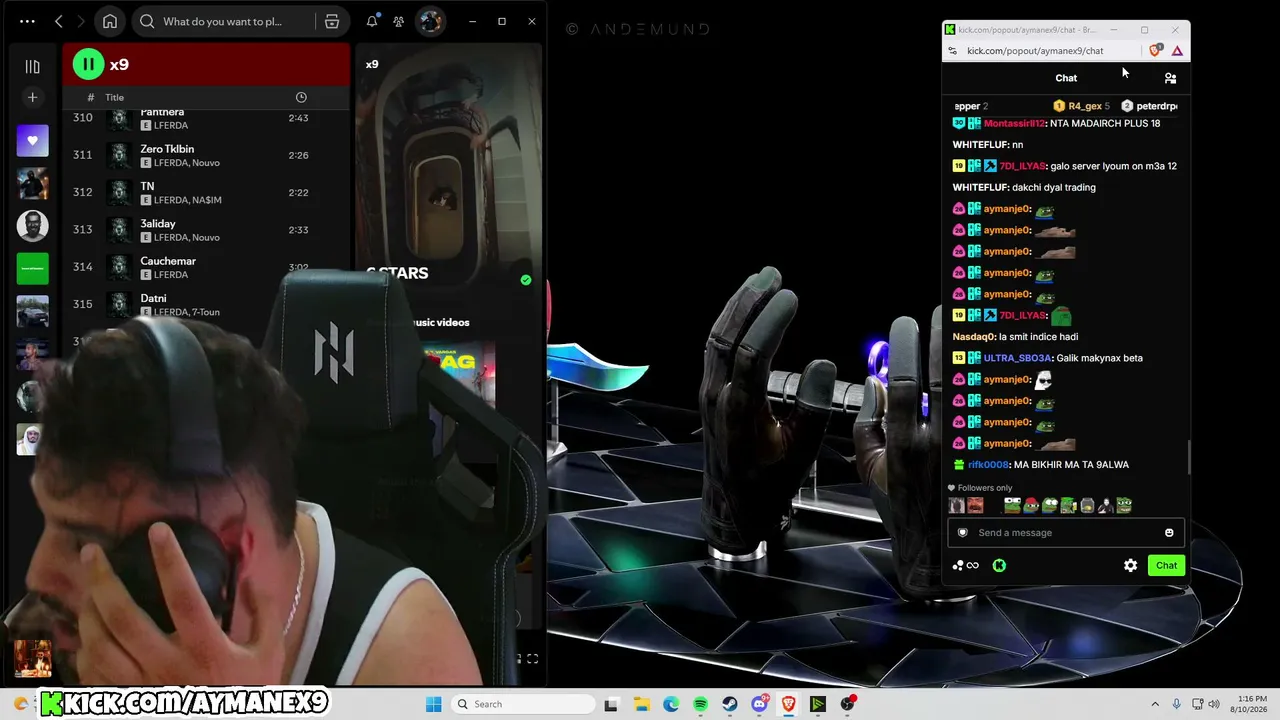Go forward in Spotify navigation
Screen dimensions: 1280x720
coord(81,21)
